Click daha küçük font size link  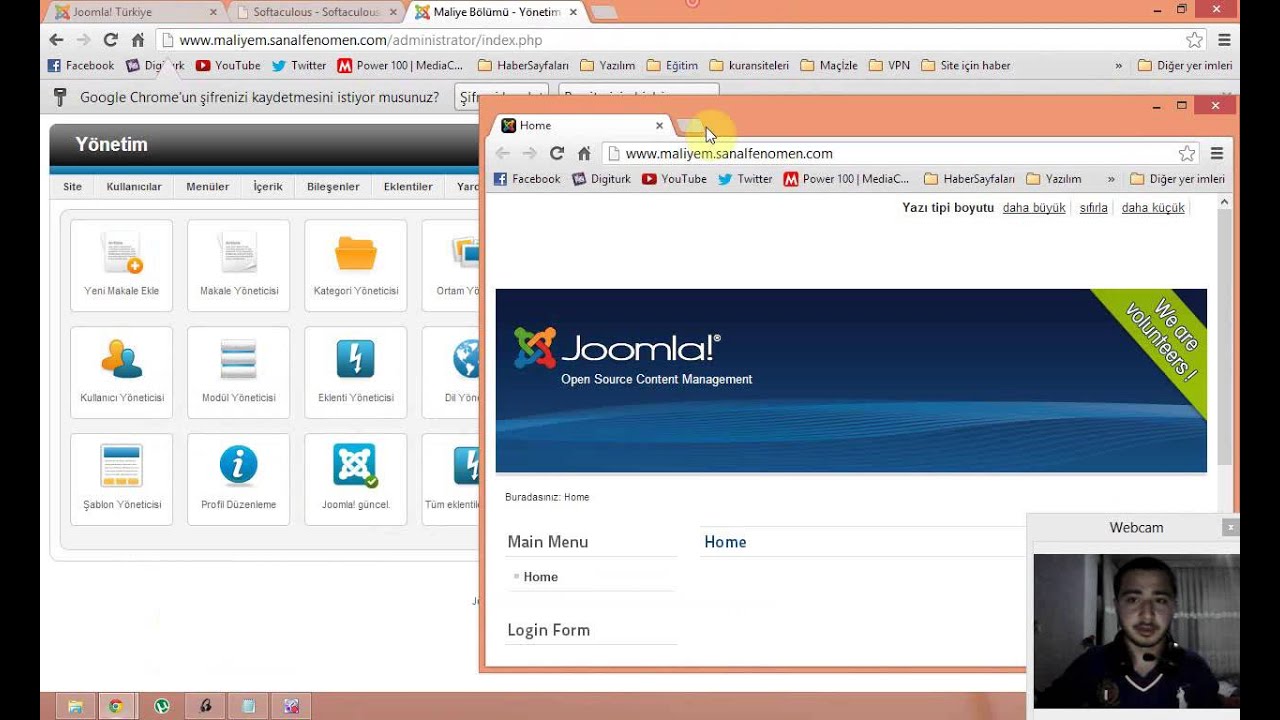pyautogui.click(x=1153, y=208)
